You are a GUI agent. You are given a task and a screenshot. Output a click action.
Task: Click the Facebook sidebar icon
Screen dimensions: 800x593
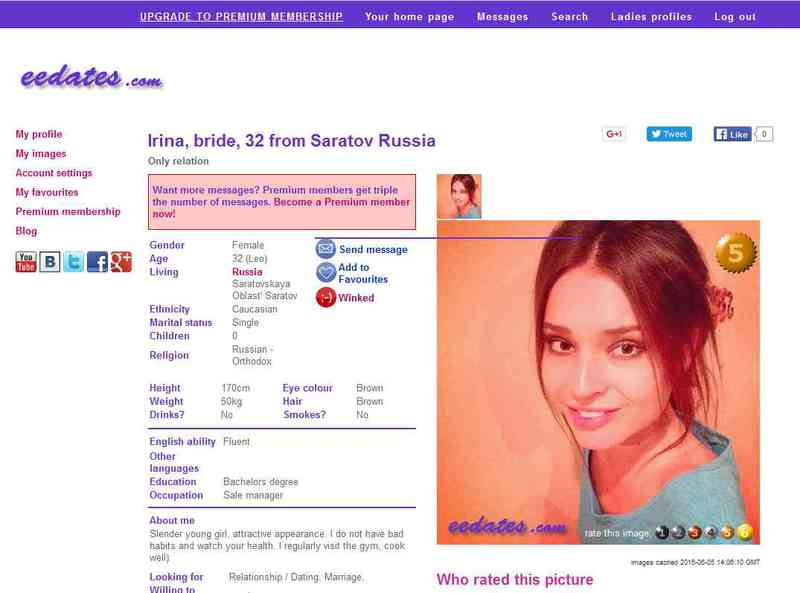click(x=97, y=262)
